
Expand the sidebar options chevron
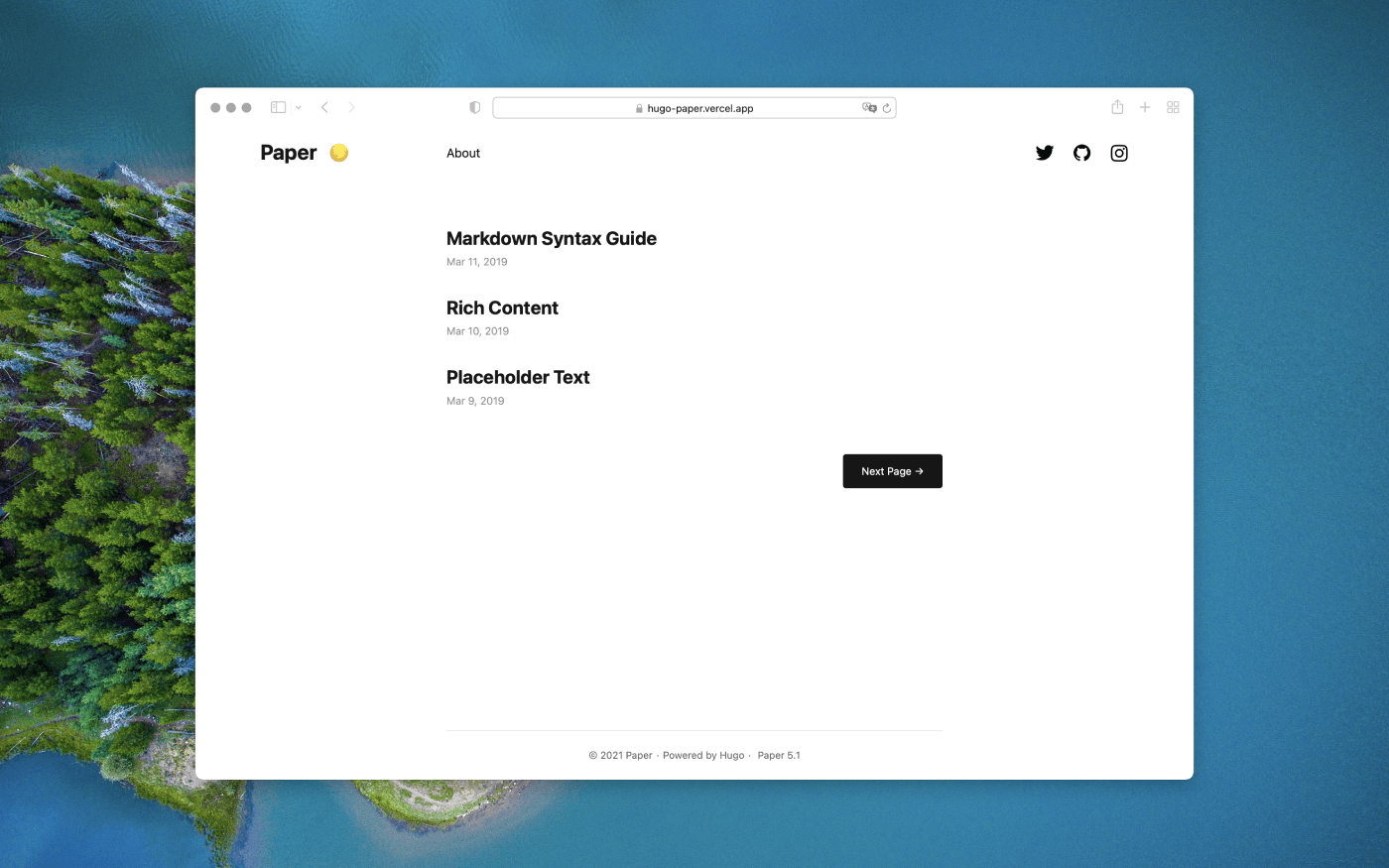pyautogui.click(x=298, y=107)
